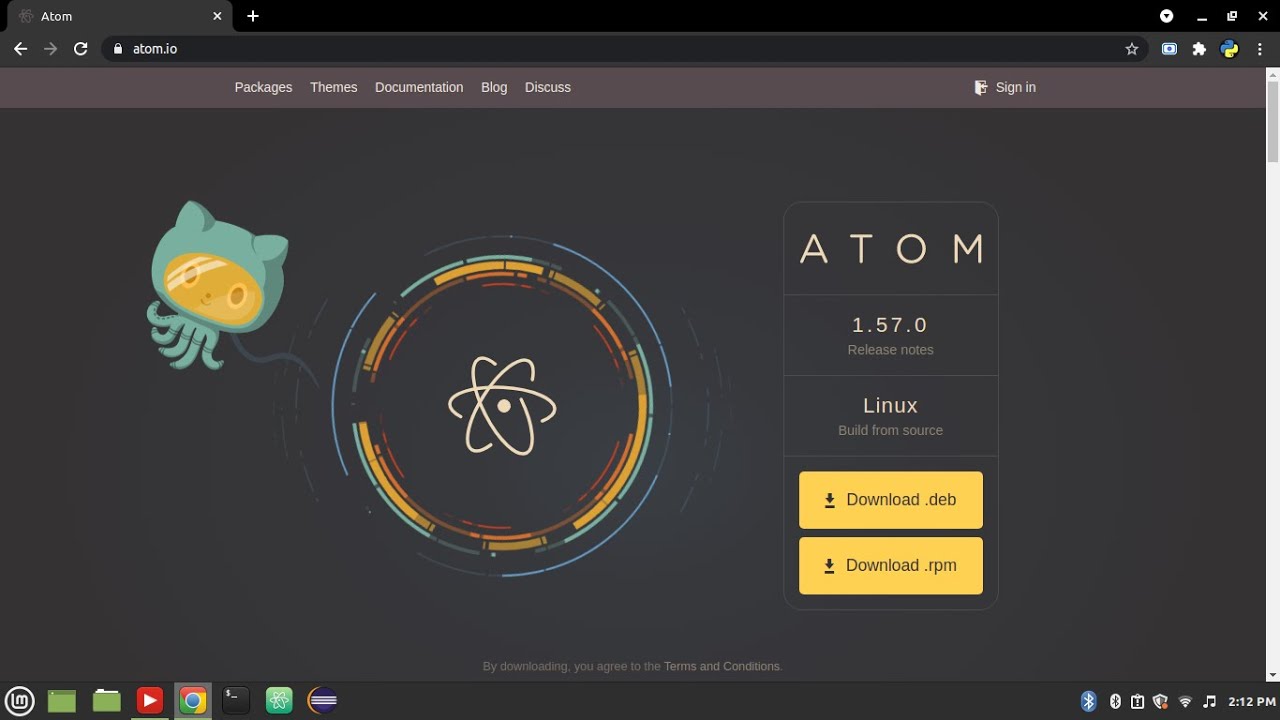The image size is (1280, 720).
Task: View site info via the lock icon
Action: pos(118,49)
